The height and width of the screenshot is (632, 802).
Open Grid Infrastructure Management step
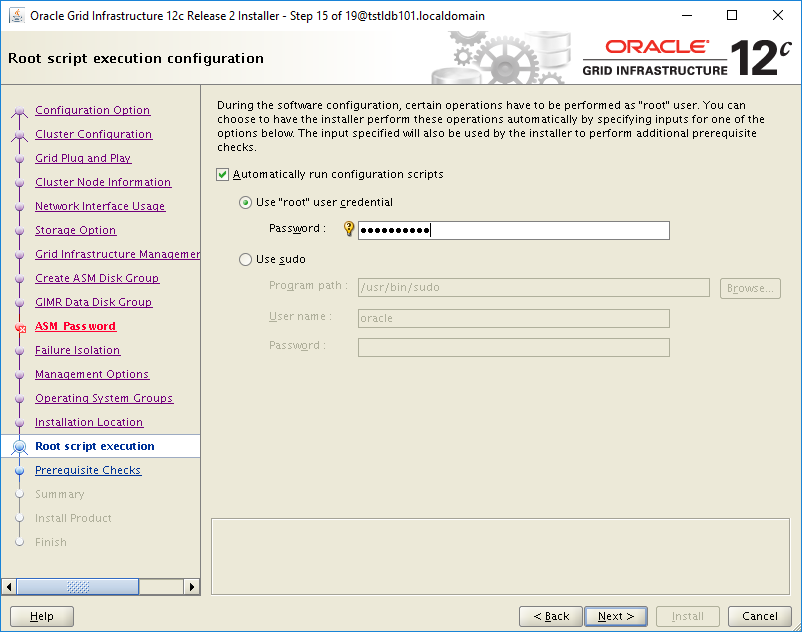[117, 255]
